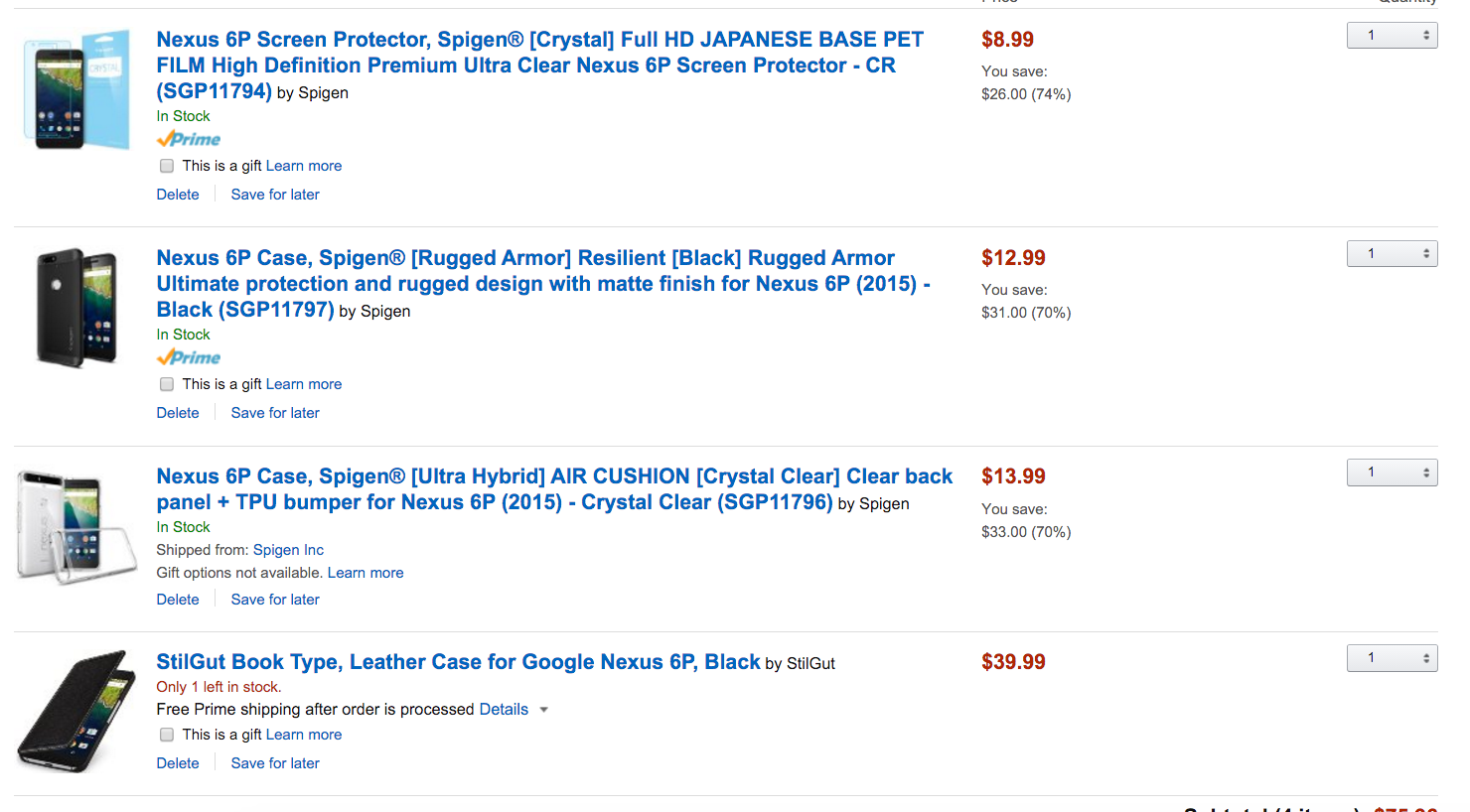Open the Ultra Hybrid clear case thumbnail
1470x812 pixels.
tap(76, 526)
